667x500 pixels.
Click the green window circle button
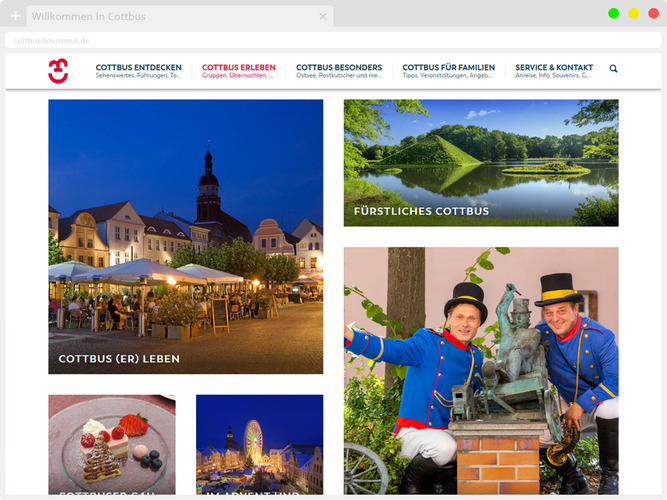[613, 13]
